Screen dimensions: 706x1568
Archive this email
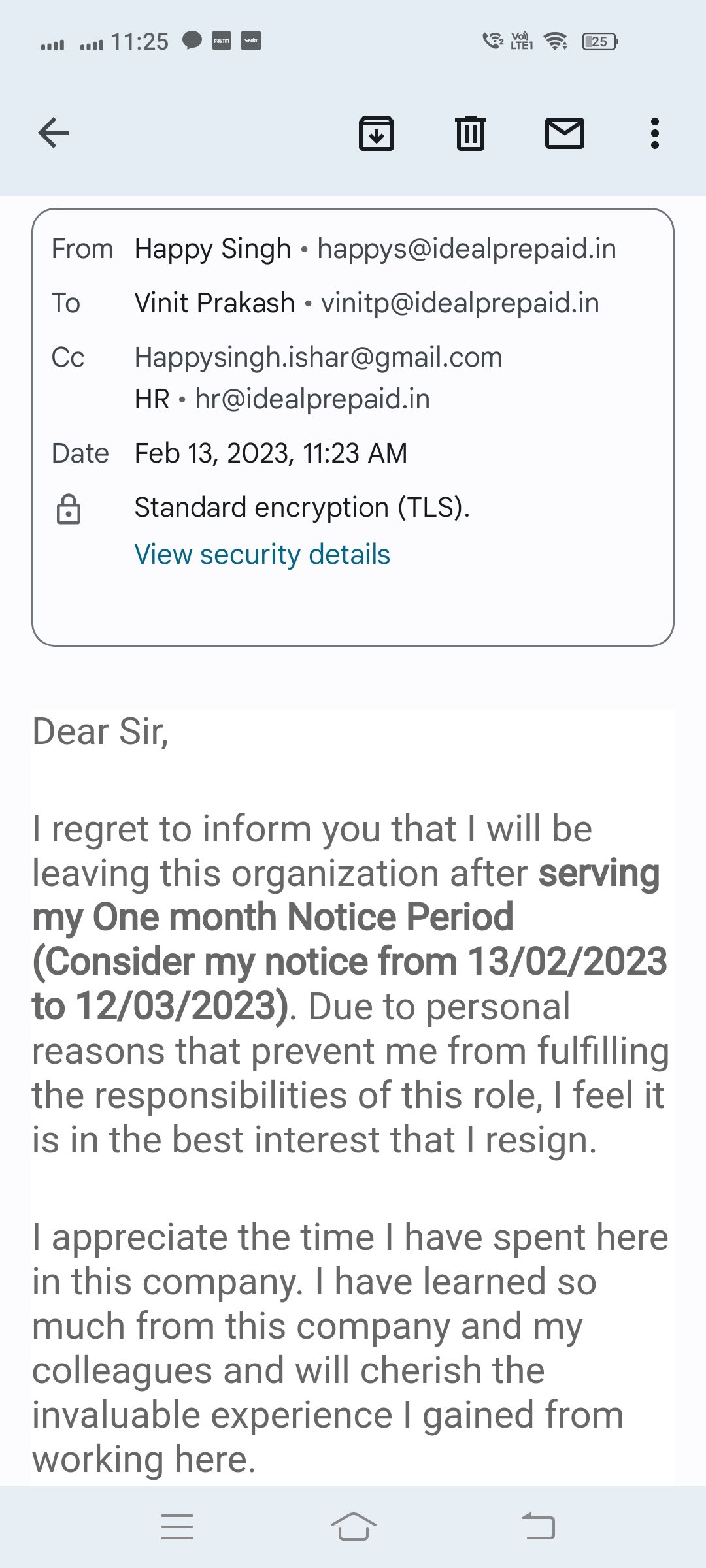(377, 133)
